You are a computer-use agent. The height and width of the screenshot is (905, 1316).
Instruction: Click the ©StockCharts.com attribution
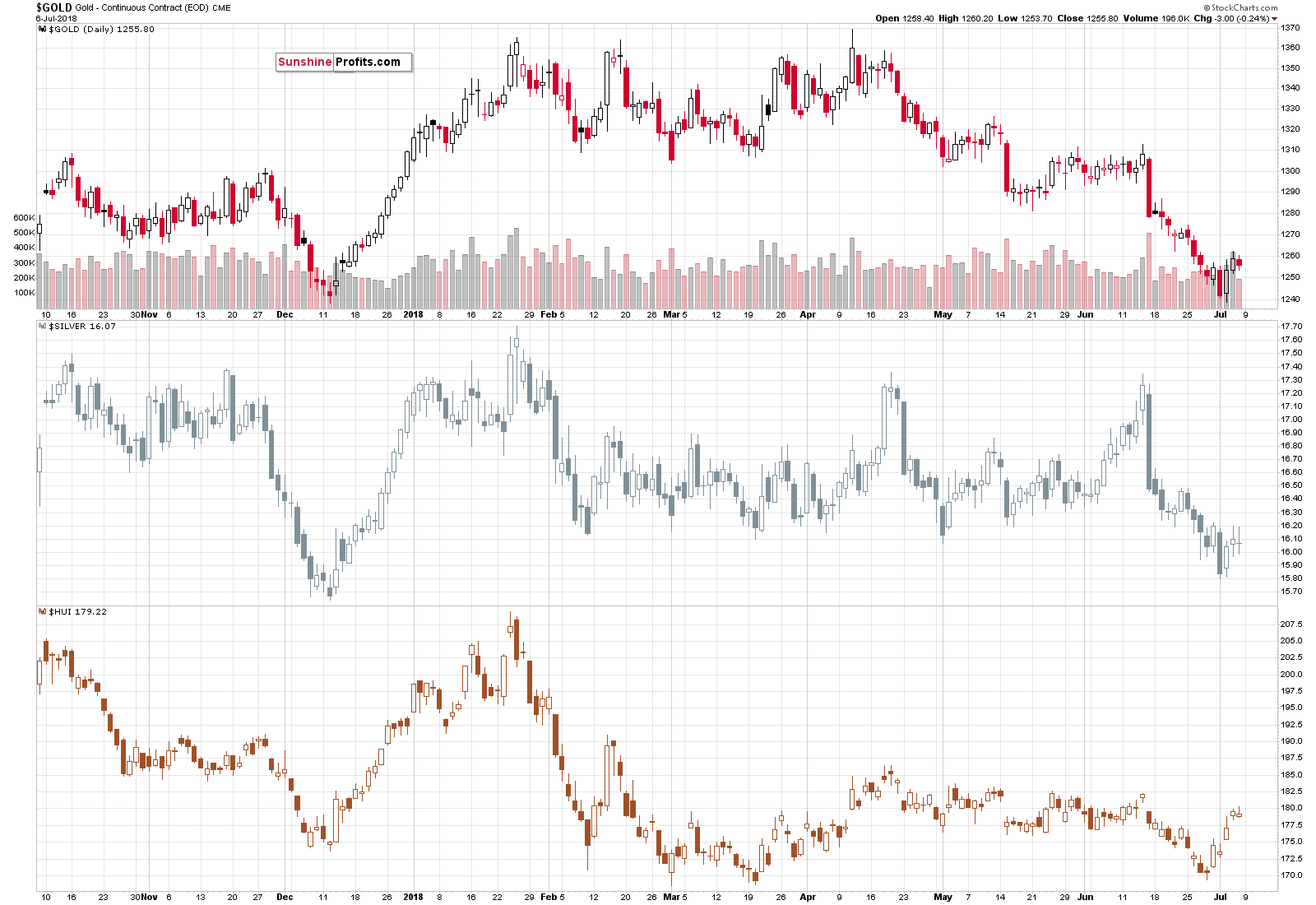pyautogui.click(x=1240, y=7)
